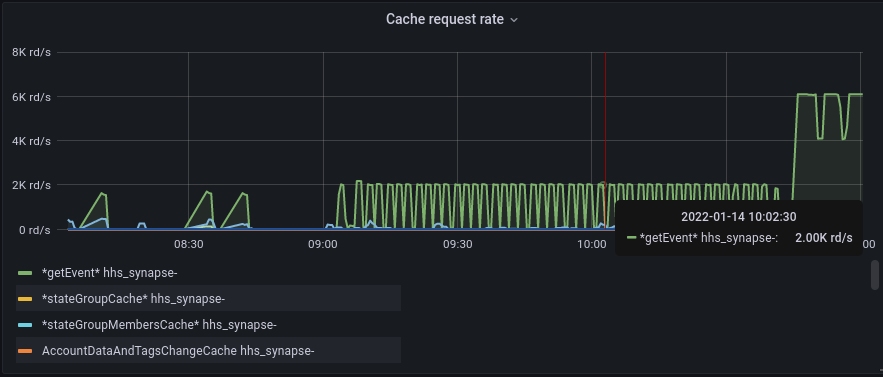The width and height of the screenshot is (883, 377).
Task: Click the 10:00 x-axis time label
Action: 591,244
